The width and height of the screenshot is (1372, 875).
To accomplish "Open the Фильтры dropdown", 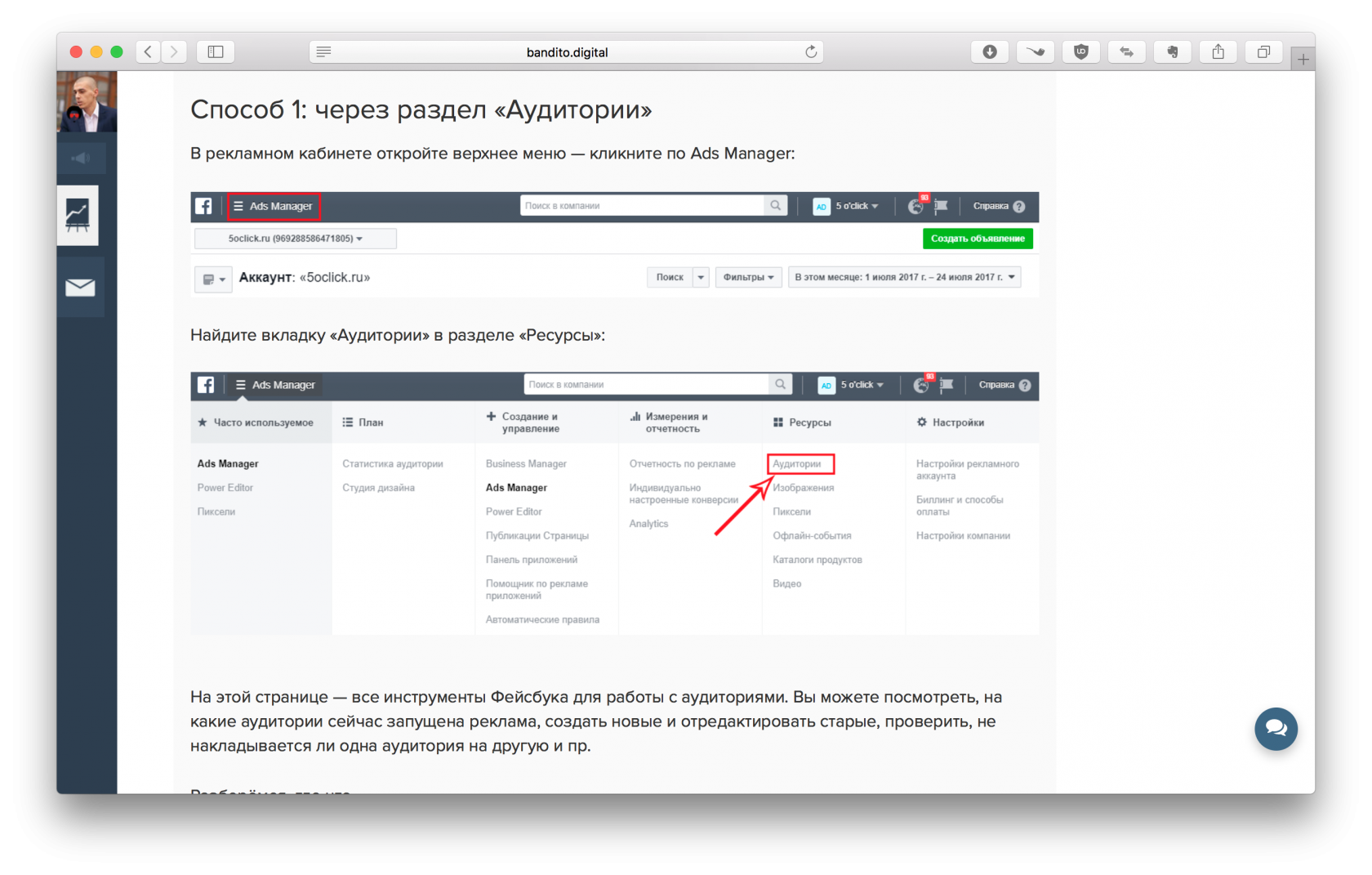I will 748,277.
